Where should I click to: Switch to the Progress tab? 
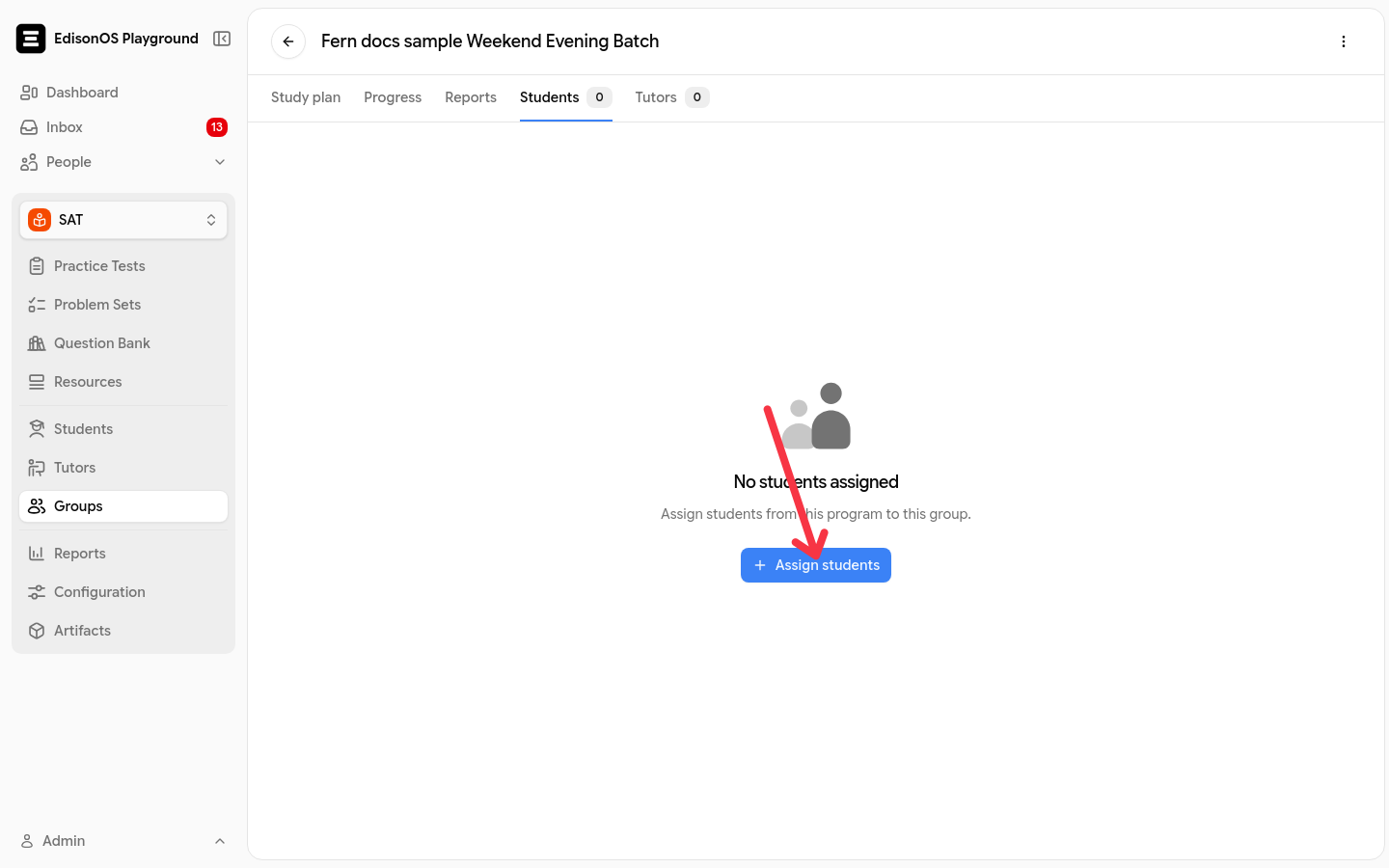click(x=393, y=97)
